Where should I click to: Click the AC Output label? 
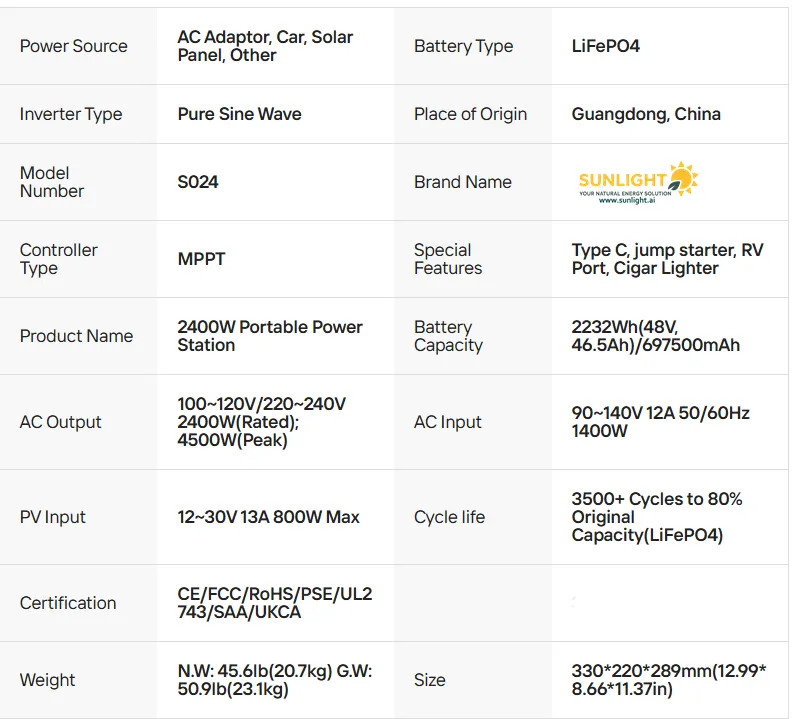[61, 422]
